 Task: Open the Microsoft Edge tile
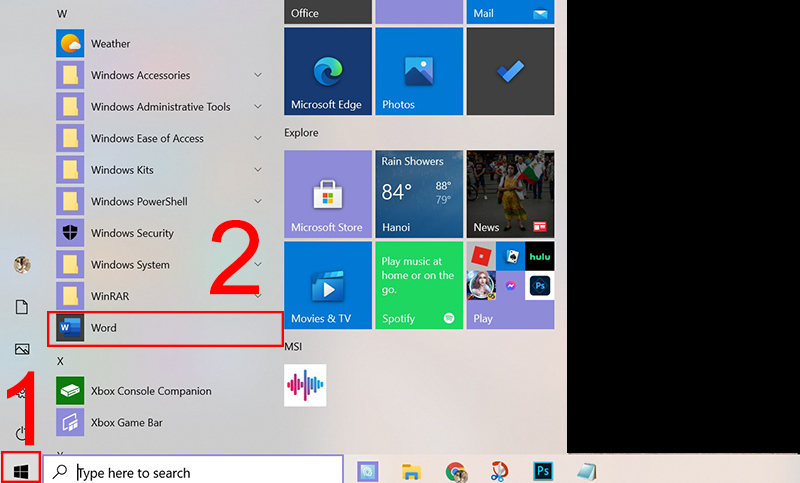point(328,71)
